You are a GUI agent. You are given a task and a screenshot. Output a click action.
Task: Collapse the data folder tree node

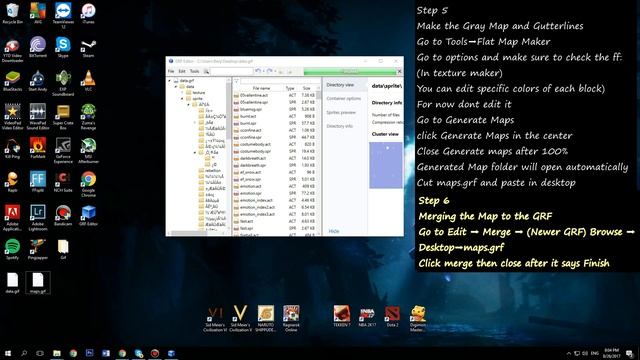pos(176,87)
